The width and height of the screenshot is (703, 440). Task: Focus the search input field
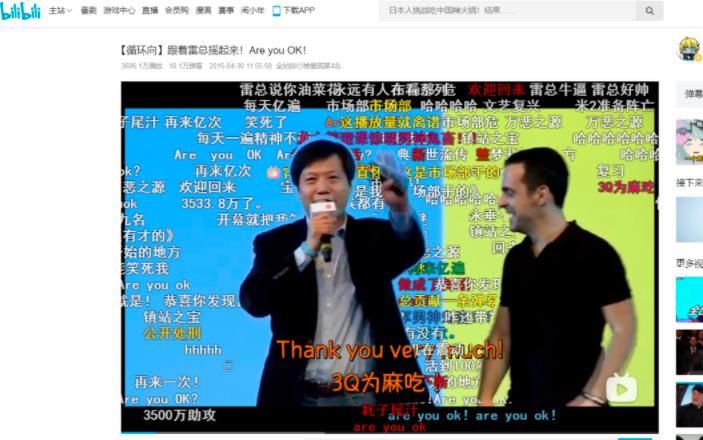point(505,11)
